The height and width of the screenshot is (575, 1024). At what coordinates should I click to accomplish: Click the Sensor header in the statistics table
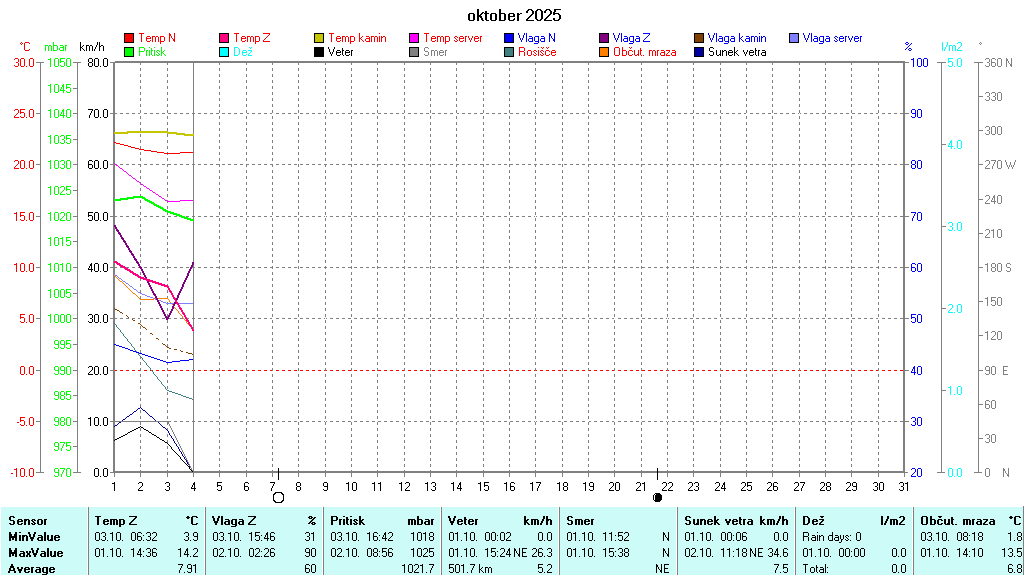(28, 521)
